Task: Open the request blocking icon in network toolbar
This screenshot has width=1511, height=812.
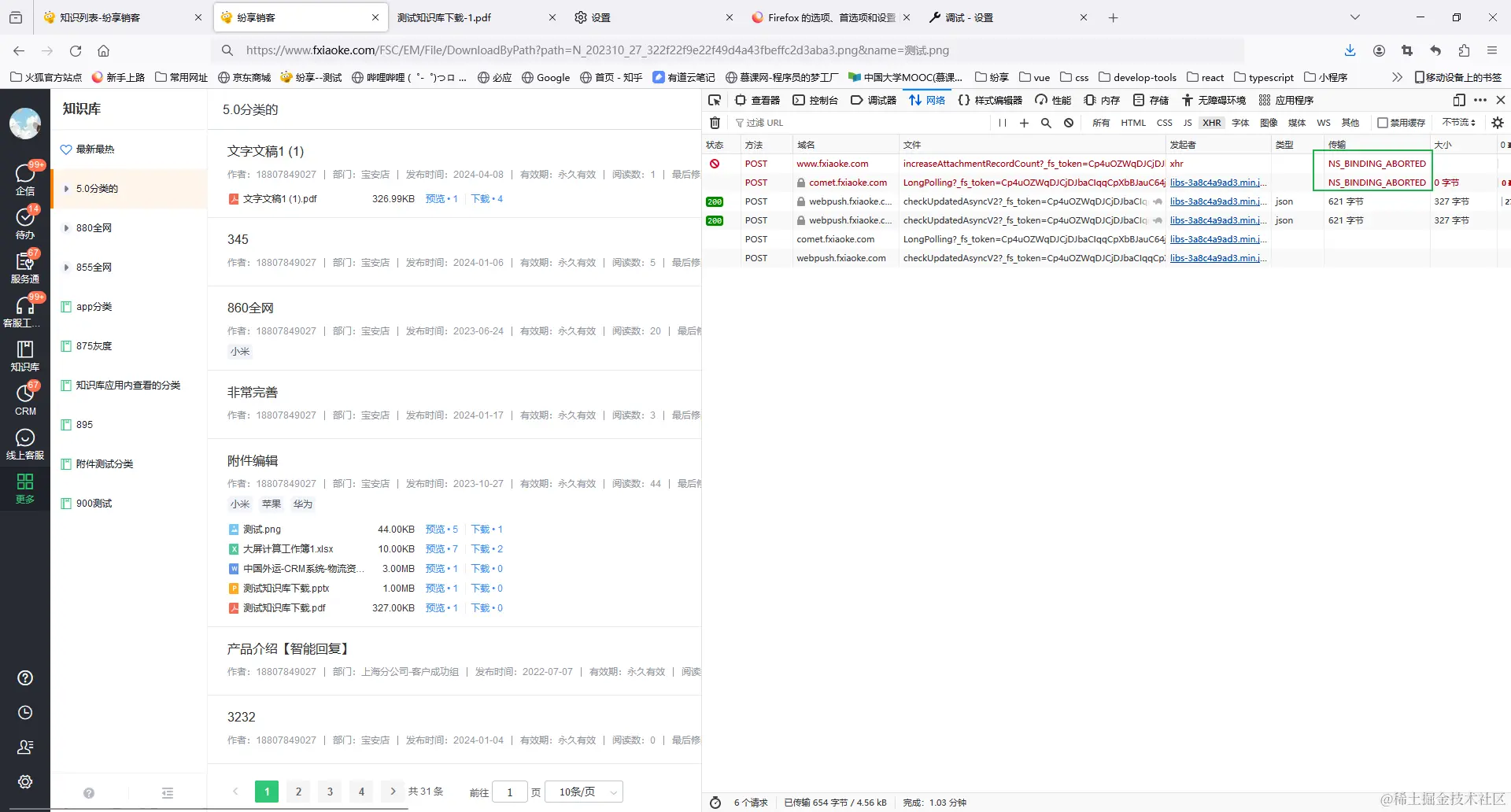Action: (1069, 123)
